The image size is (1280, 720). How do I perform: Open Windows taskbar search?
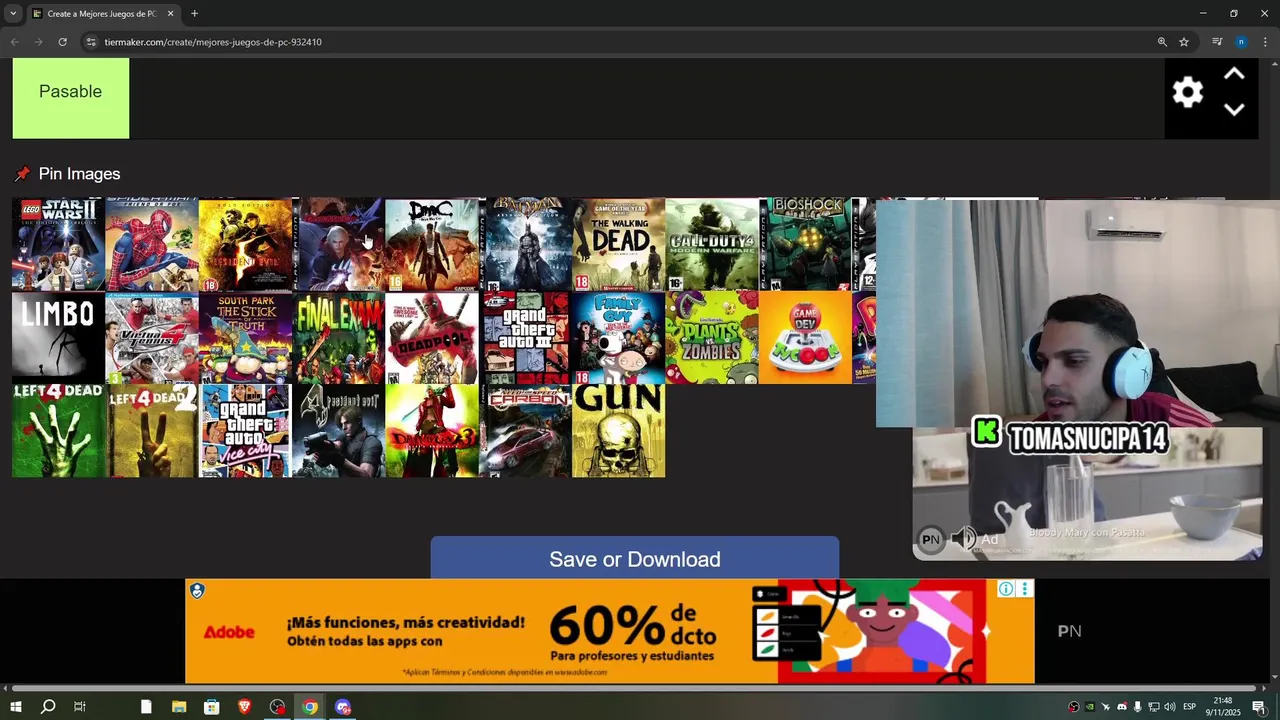point(47,707)
